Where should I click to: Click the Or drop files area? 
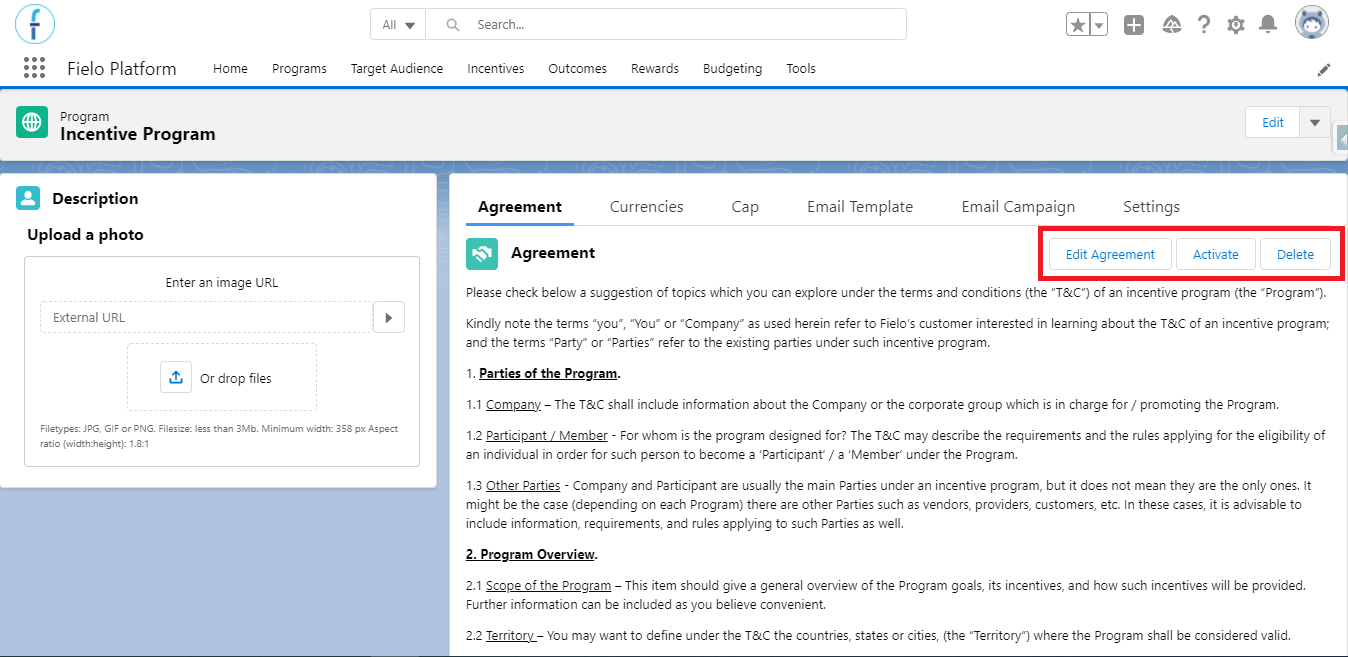coord(222,377)
